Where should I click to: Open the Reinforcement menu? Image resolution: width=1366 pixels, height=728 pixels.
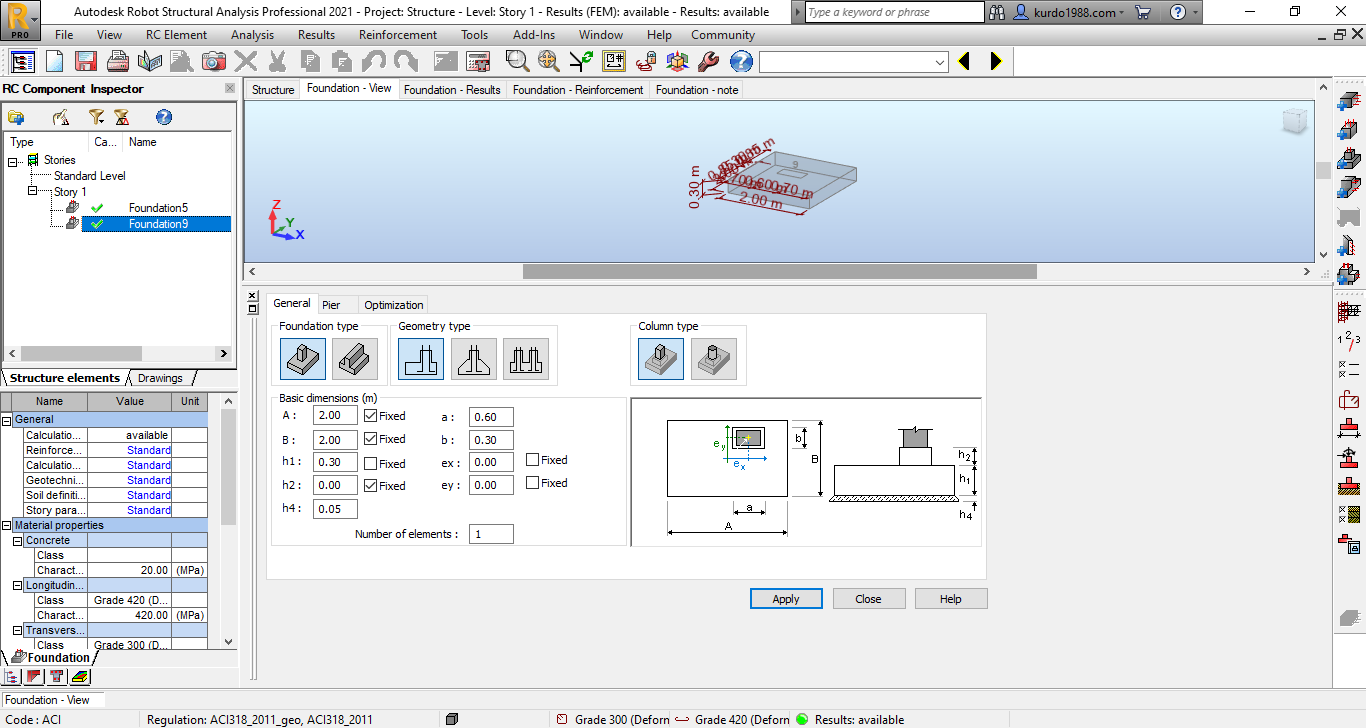[x=397, y=34]
